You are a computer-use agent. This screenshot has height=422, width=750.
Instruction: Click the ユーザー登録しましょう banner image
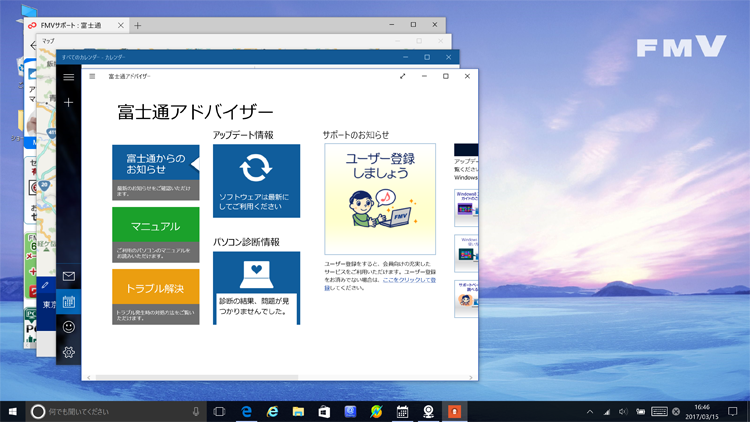point(379,198)
